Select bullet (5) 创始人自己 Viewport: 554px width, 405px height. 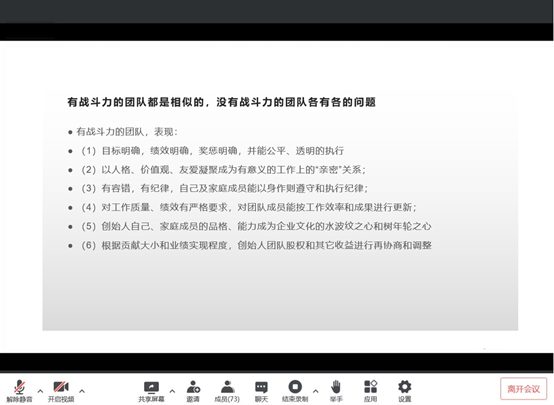point(249,226)
